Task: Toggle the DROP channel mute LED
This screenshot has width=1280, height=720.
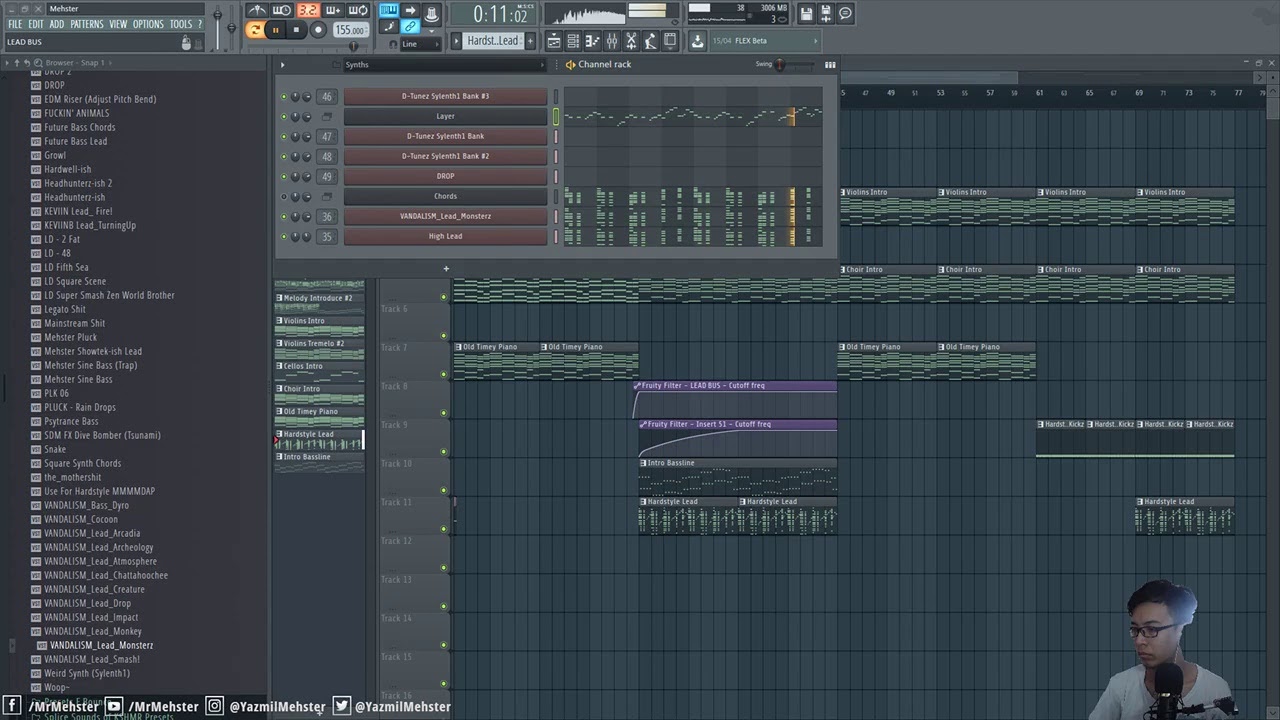Action: [283, 177]
